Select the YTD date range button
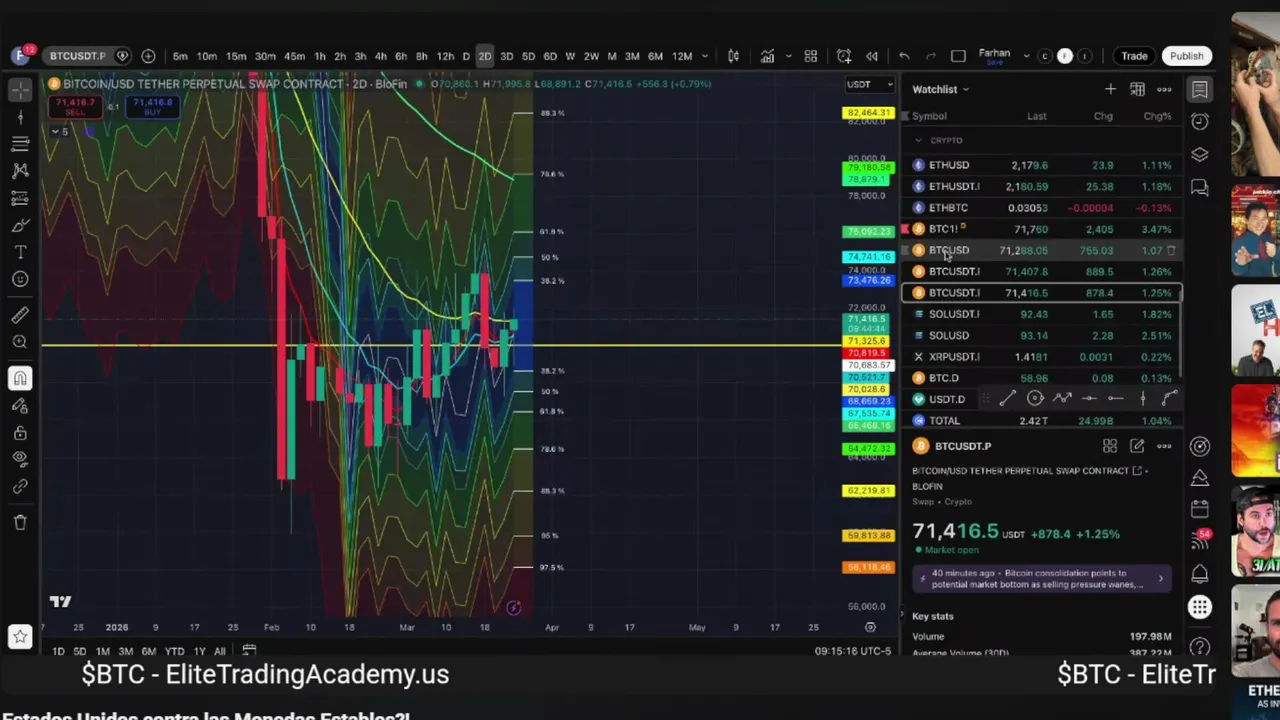Viewport: 1280px width, 720px height. (174, 651)
